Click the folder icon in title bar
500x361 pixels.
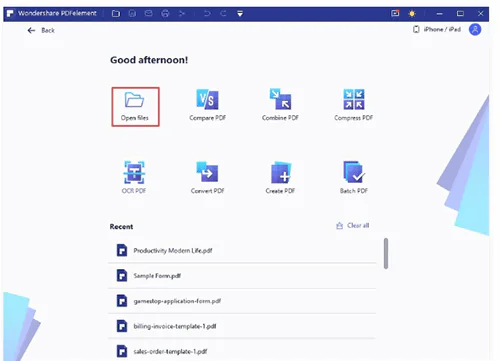[x=116, y=14]
